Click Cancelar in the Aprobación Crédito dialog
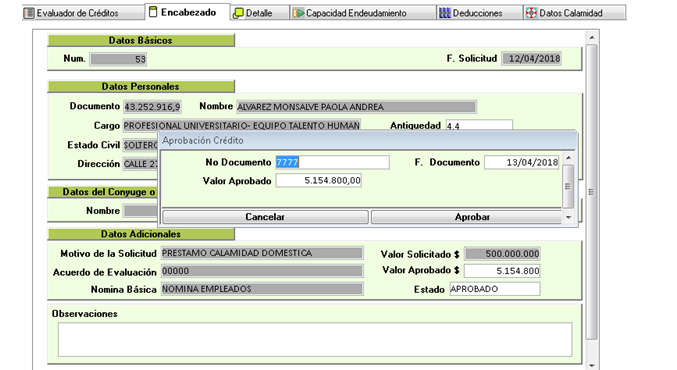The width and height of the screenshot is (677, 370). point(265,217)
